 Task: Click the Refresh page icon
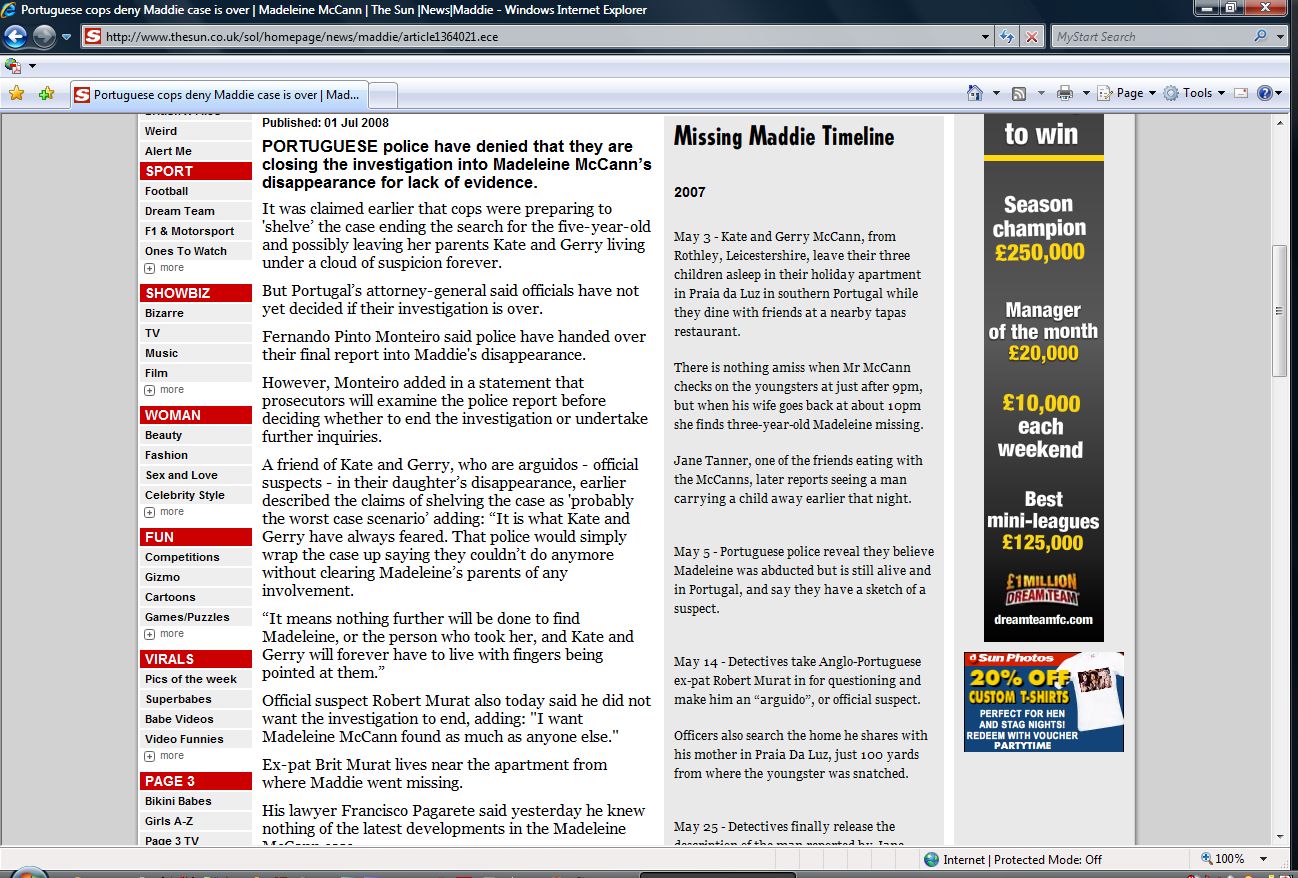pos(1008,37)
